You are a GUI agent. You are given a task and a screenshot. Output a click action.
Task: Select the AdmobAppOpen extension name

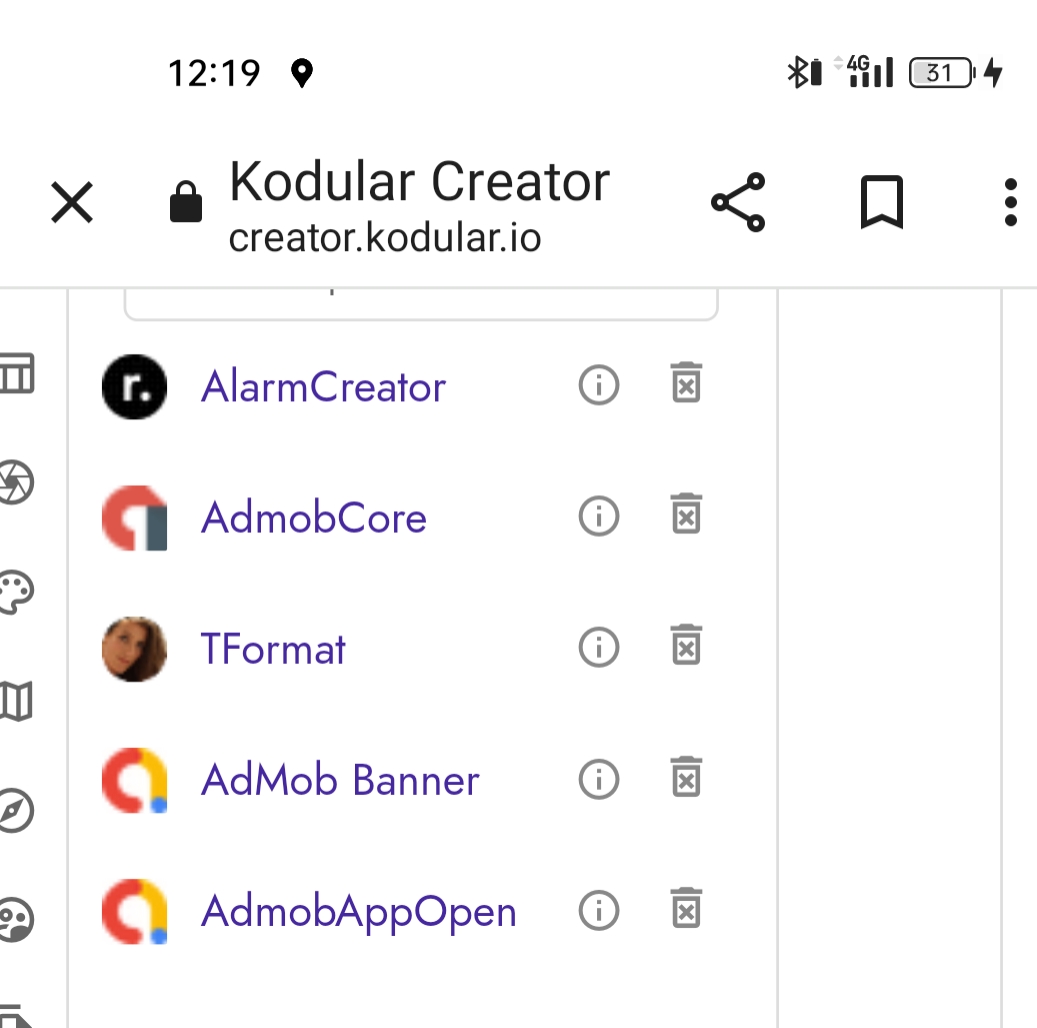(358, 911)
